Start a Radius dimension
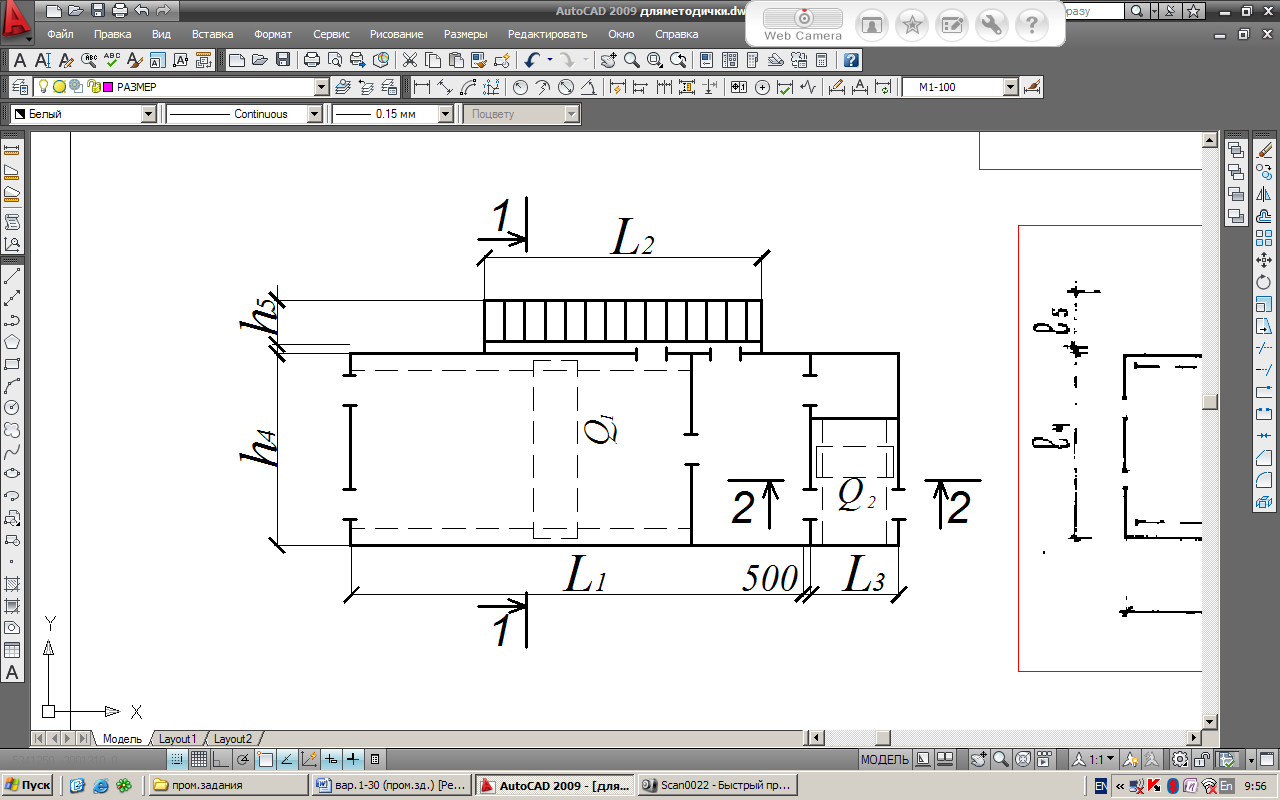The height and width of the screenshot is (800, 1280). (x=520, y=87)
